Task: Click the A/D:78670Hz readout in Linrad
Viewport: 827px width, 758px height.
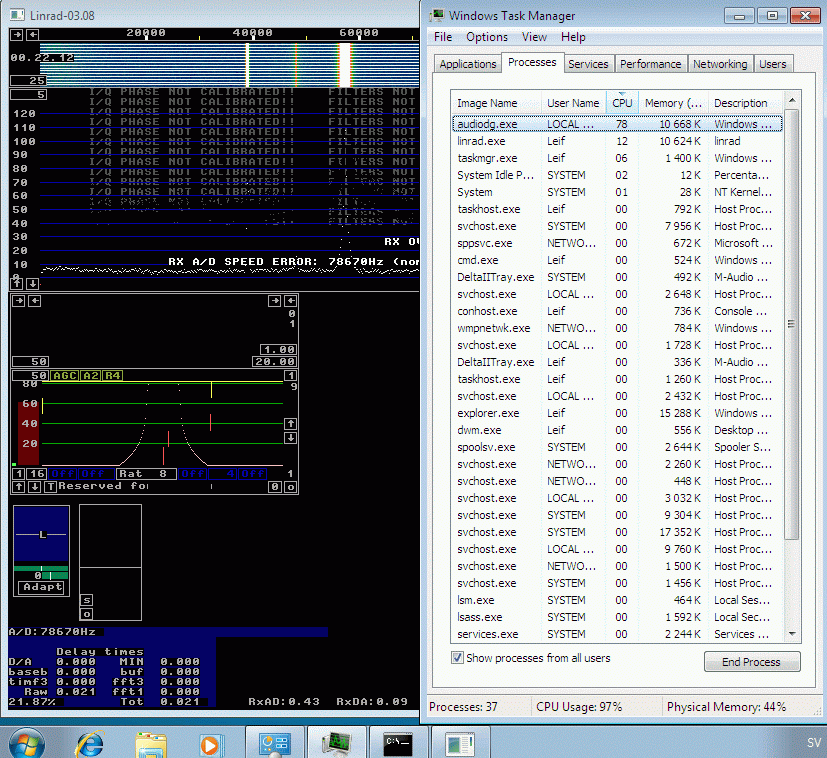Action: click(52, 631)
